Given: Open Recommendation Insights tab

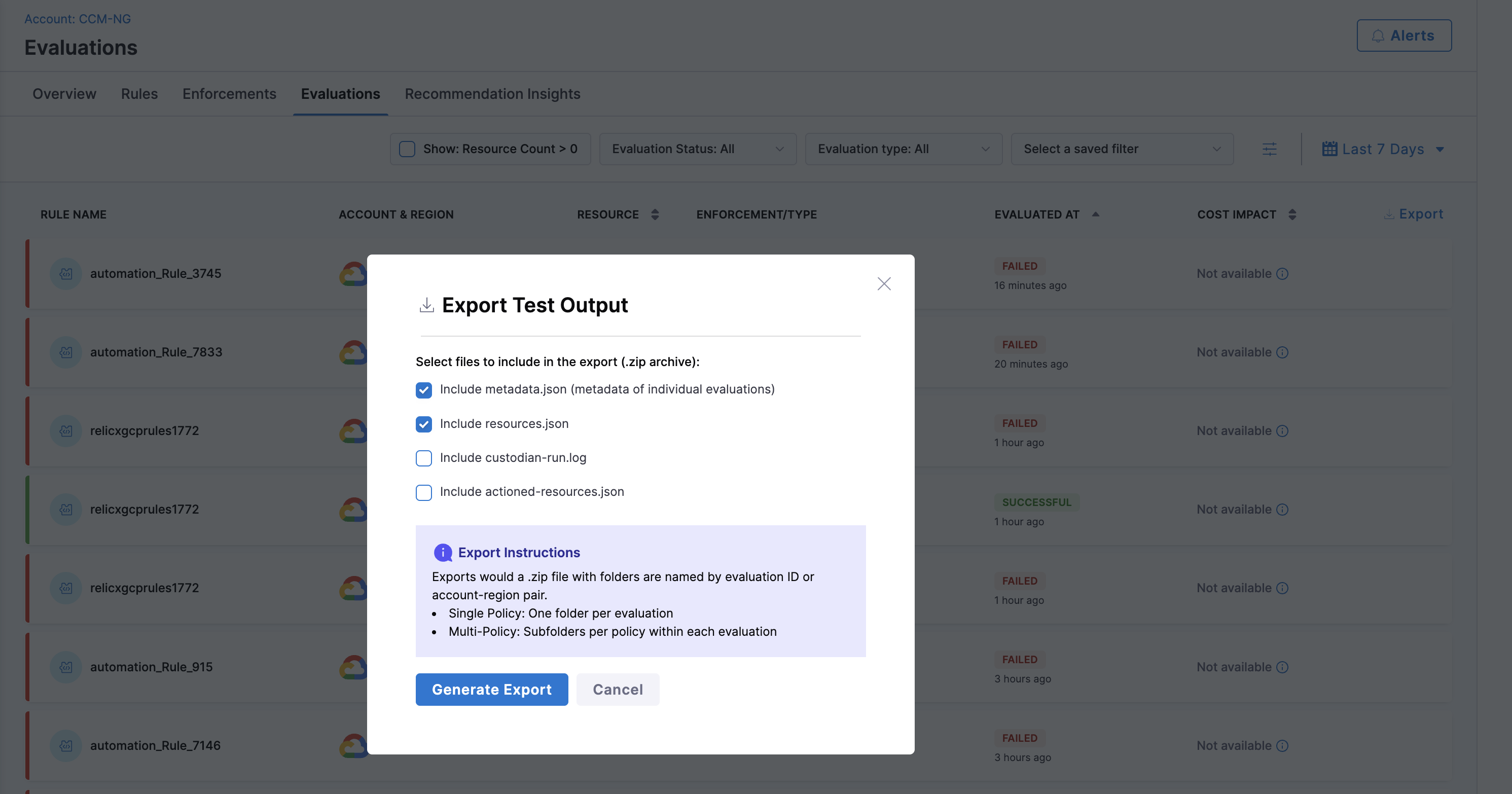Looking at the screenshot, I should pyautogui.click(x=492, y=94).
